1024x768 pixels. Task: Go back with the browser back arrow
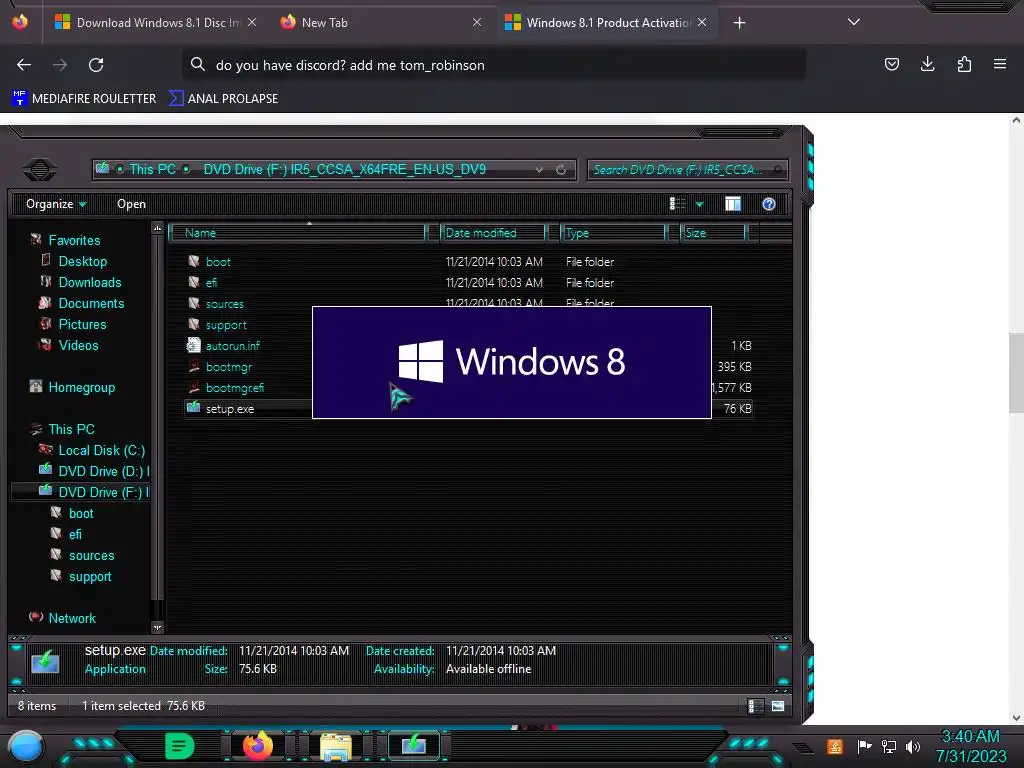coord(24,65)
